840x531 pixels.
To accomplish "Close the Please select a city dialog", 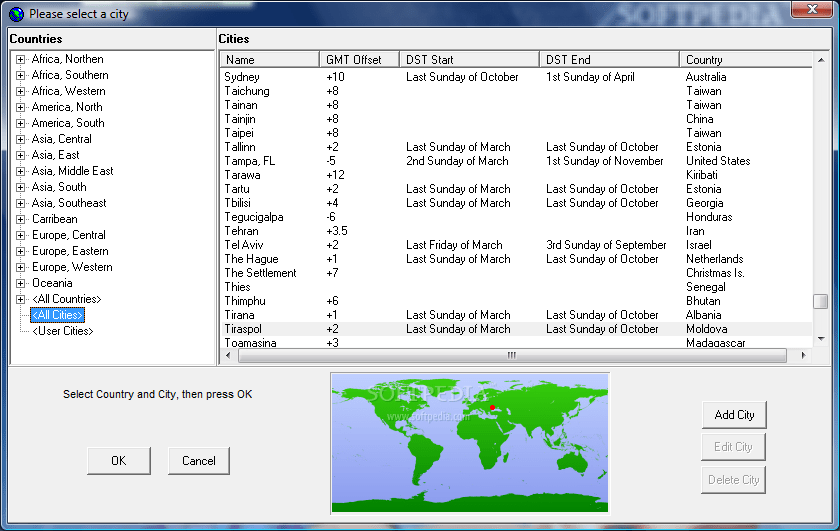I will pos(812,9).
